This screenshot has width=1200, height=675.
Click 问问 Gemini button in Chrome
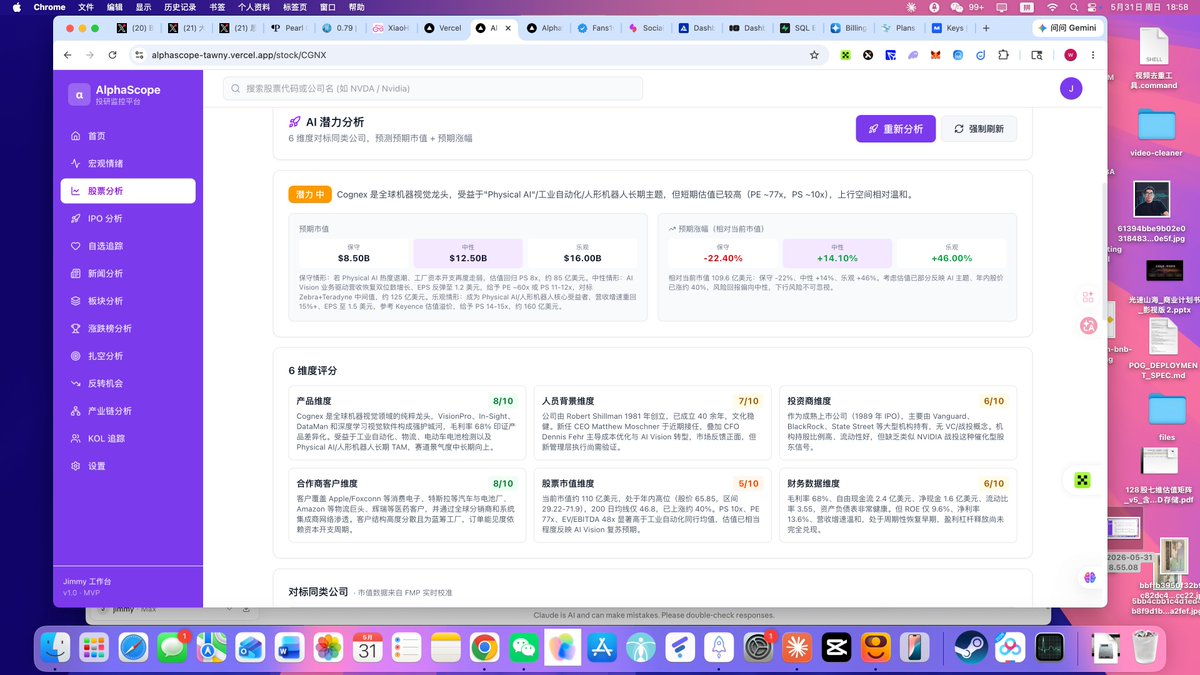point(1069,28)
